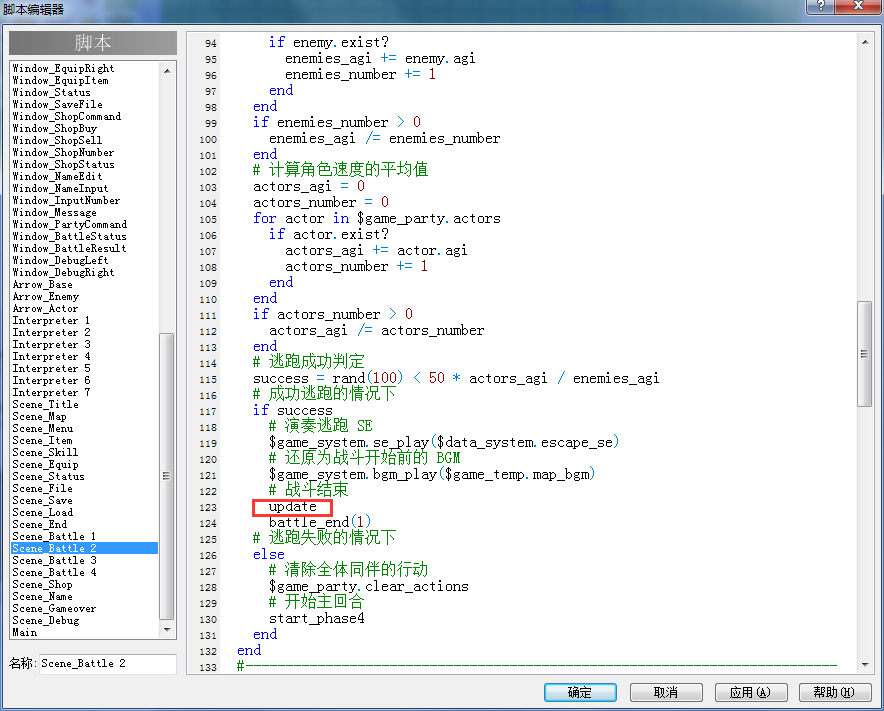Click the script list scroll-up arrow
The height and width of the screenshot is (711, 884).
pyautogui.click(x=167, y=71)
